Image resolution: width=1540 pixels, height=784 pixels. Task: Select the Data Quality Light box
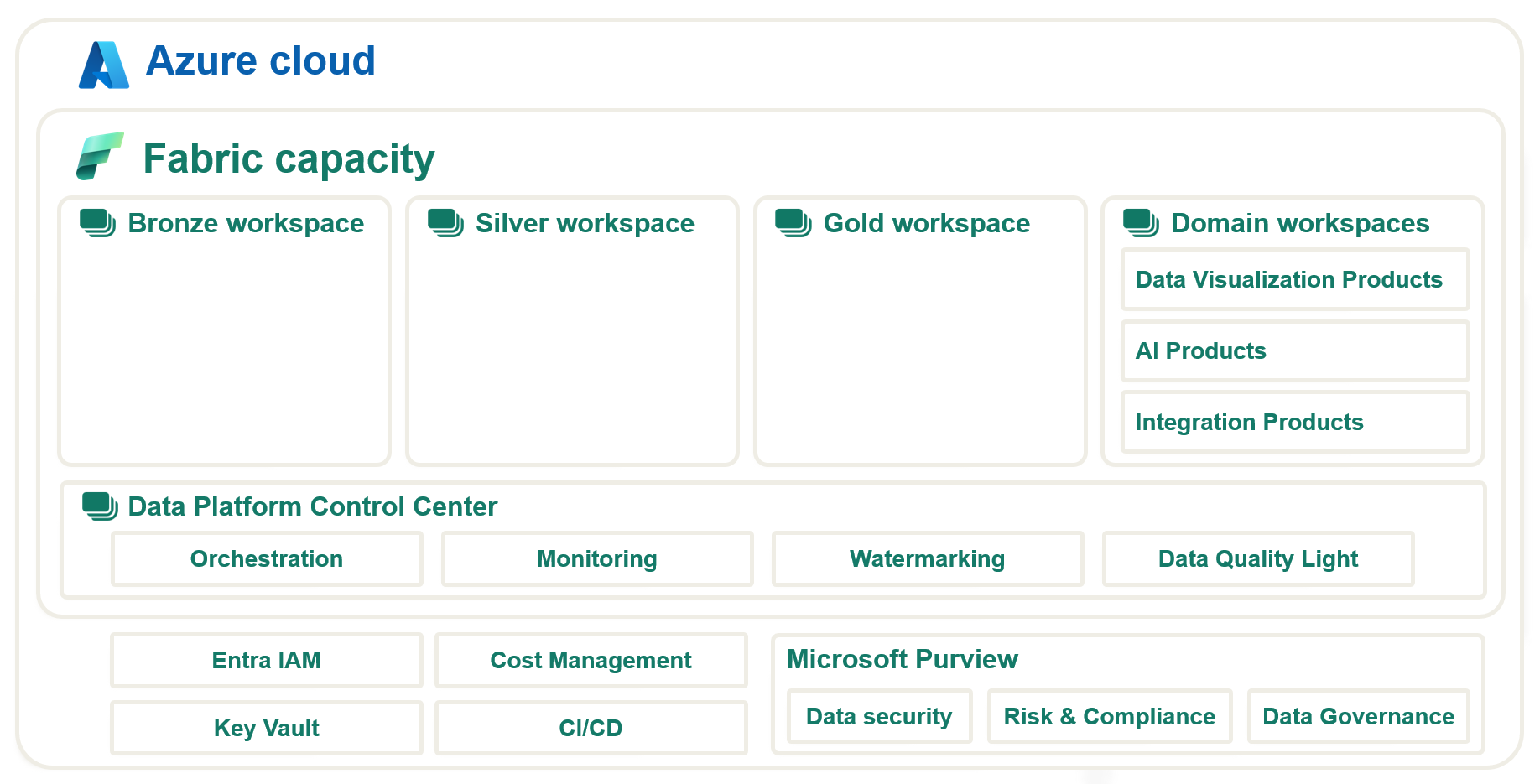tap(1258, 558)
